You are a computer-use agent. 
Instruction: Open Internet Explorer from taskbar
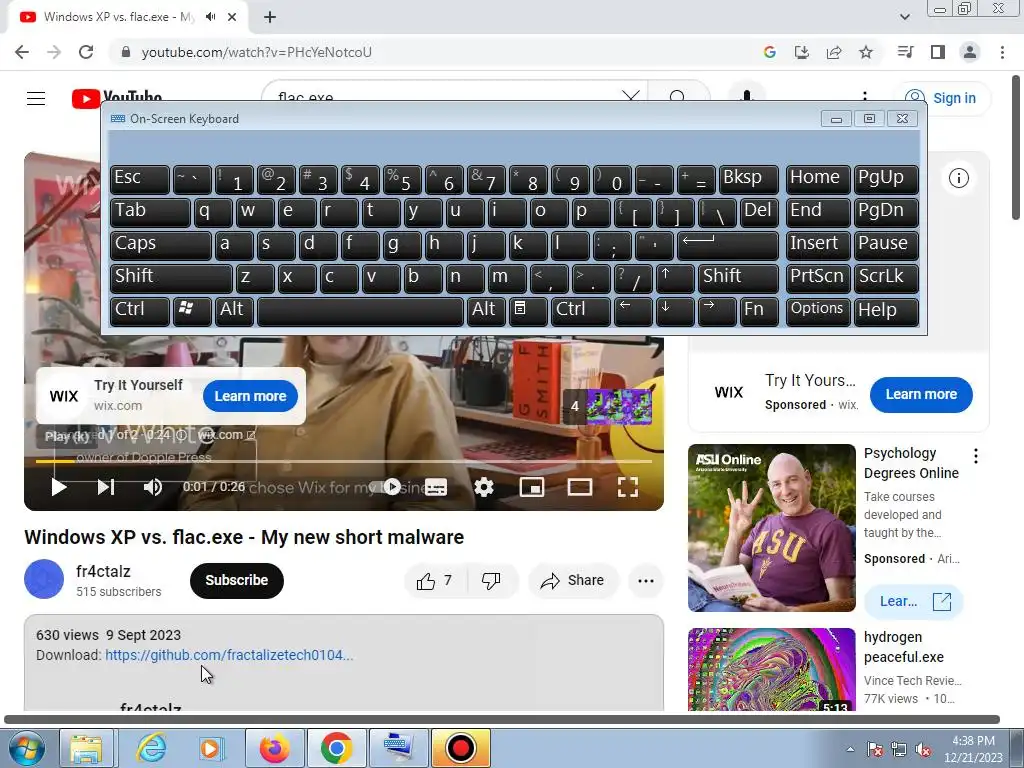coord(151,748)
